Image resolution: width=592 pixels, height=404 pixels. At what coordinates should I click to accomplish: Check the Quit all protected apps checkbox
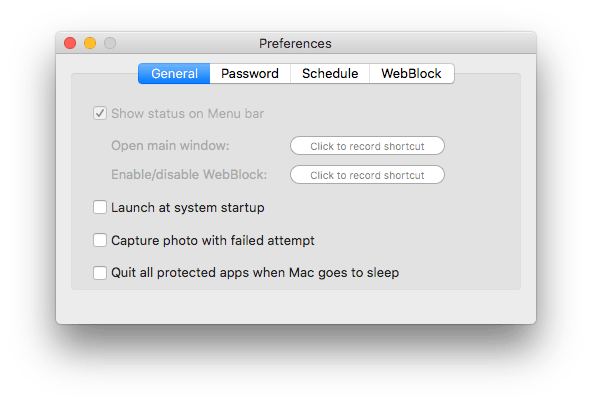coord(100,273)
